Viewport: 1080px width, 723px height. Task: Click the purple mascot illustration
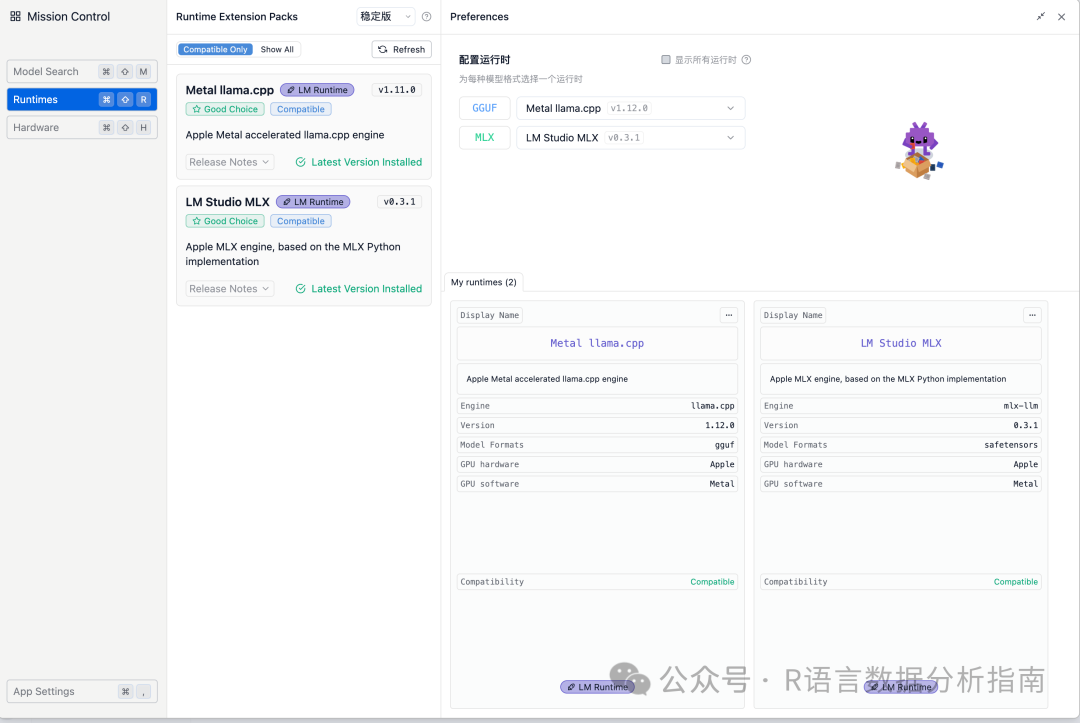920,151
